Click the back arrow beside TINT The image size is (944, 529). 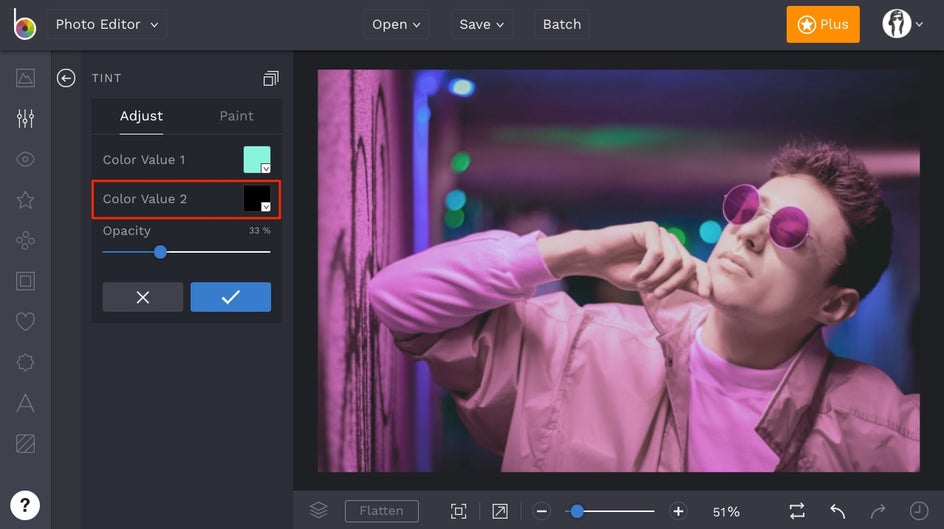pos(66,78)
